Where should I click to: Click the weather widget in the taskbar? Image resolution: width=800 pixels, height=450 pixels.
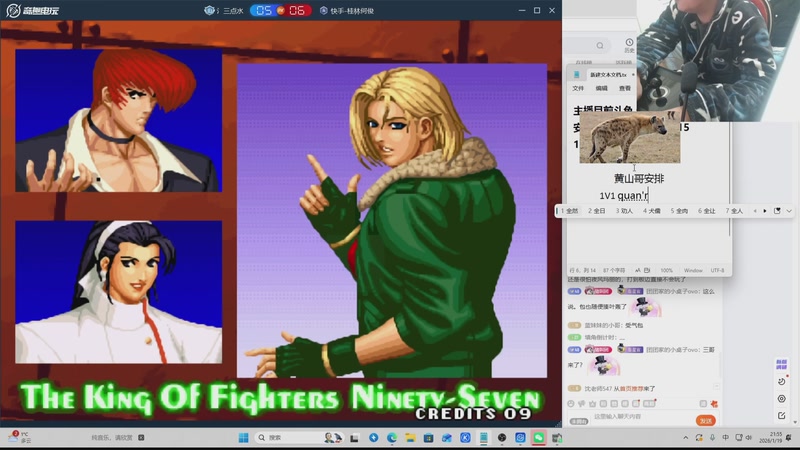pyautogui.click(x=19, y=437)
